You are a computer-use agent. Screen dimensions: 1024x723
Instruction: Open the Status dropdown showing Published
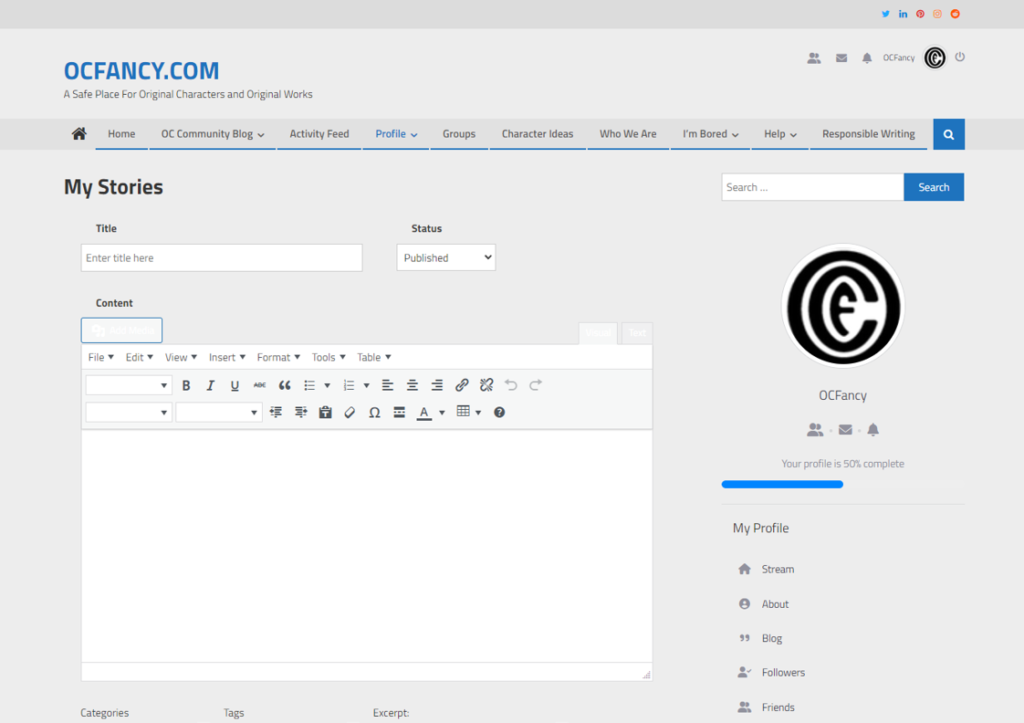[x=445, y=257]
